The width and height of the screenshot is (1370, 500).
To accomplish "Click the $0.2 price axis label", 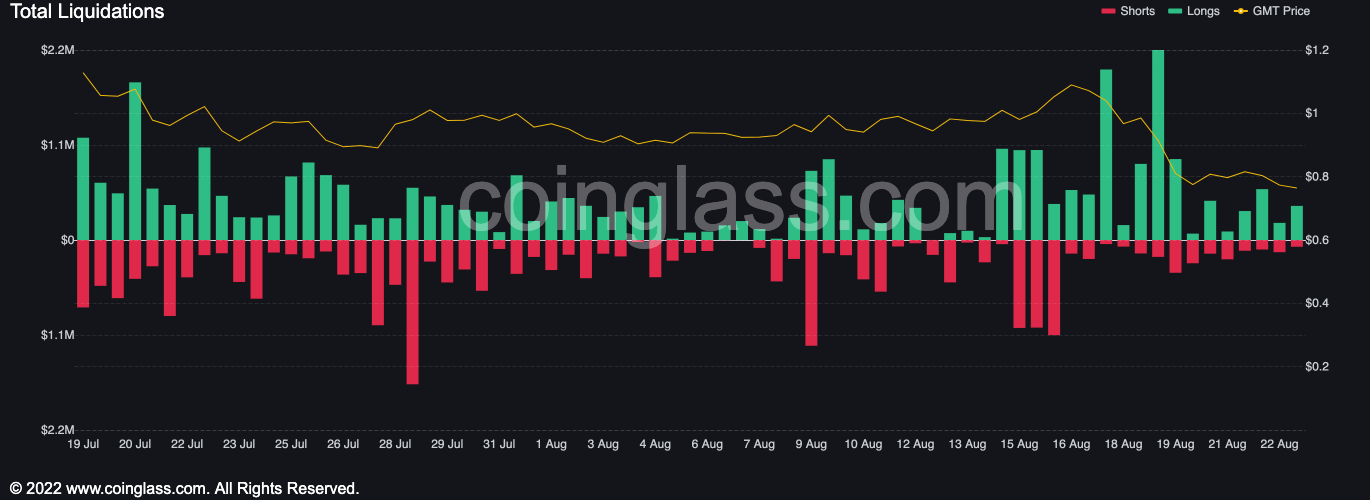I will (x=1317, y=367).
